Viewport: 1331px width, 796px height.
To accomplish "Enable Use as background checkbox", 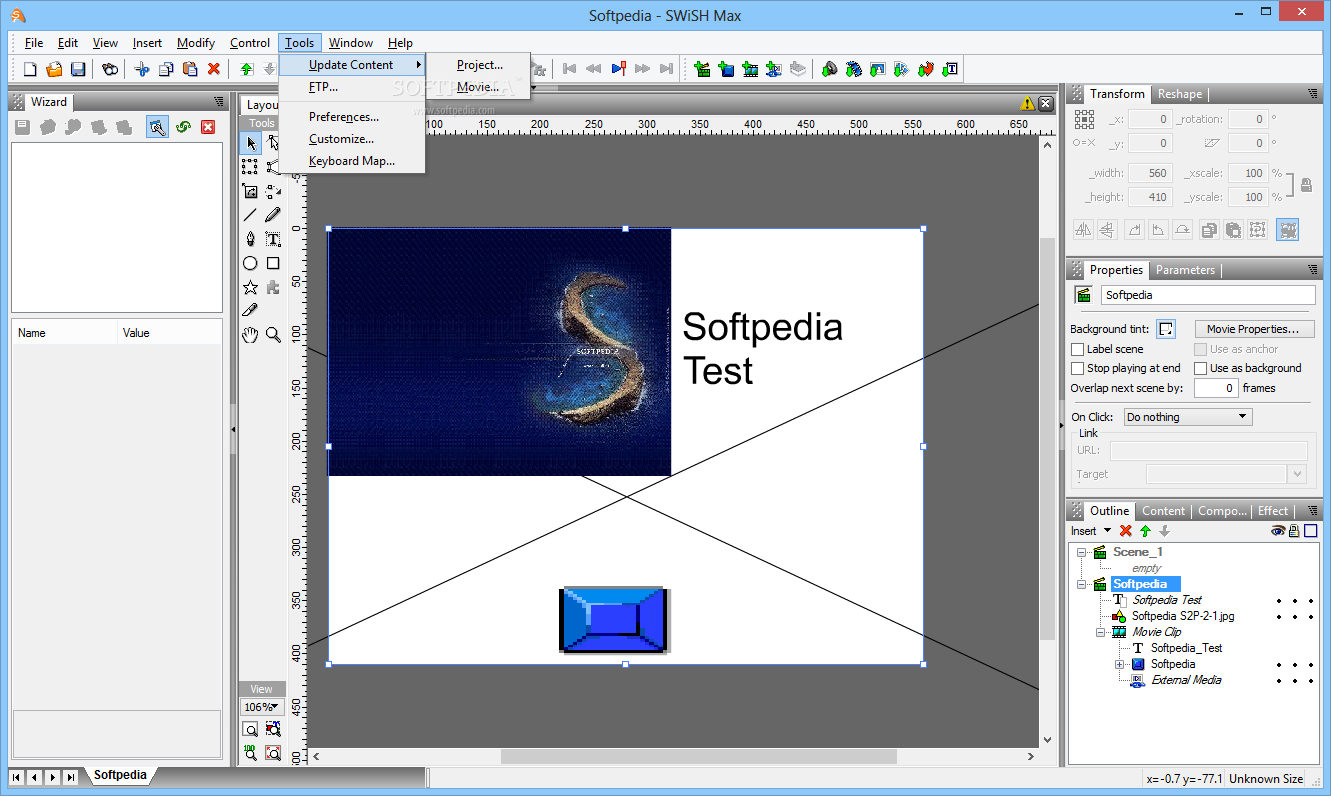I will (x=1200, y=368).
